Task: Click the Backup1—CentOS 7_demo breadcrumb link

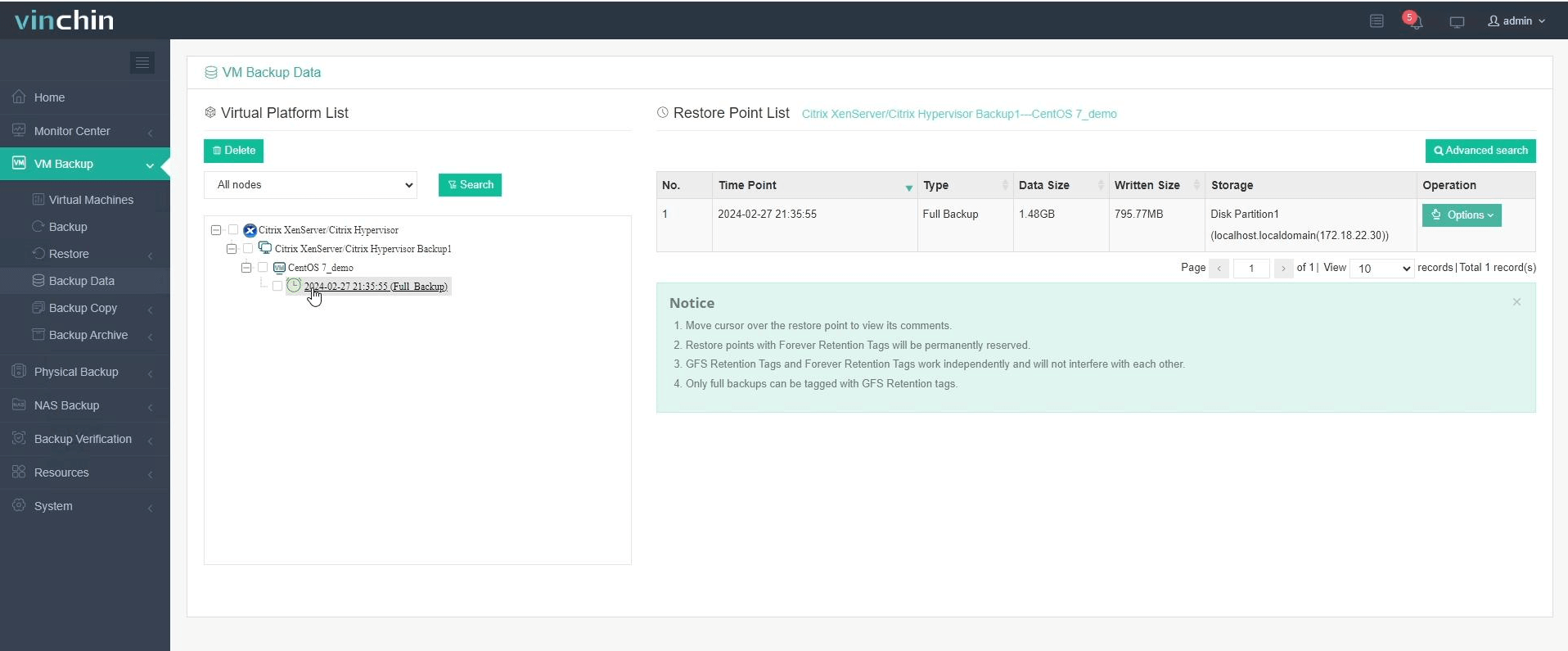Action: (959, 114)
